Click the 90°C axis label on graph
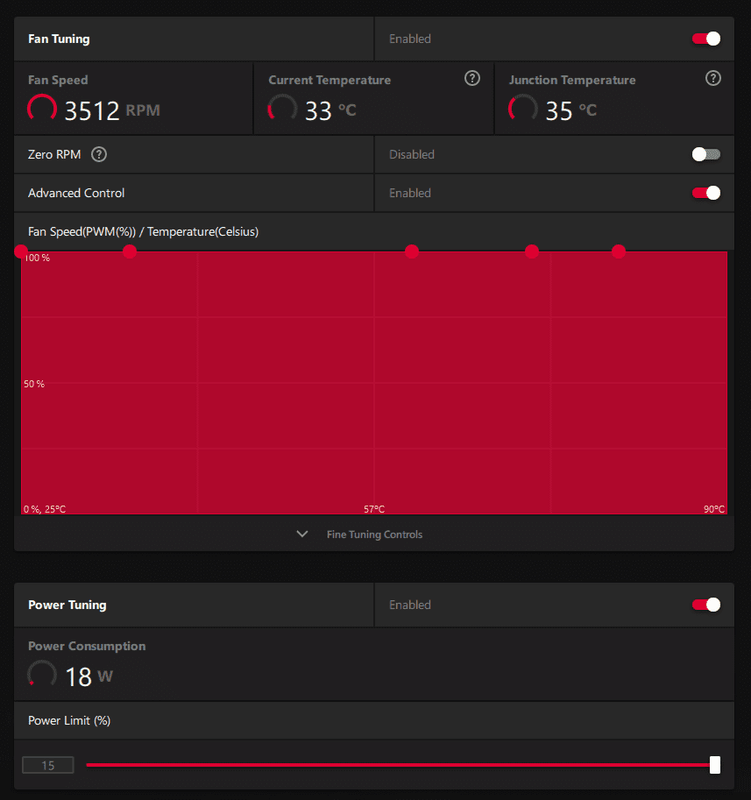Image resolution: width=751 pixels, height=800 pixels. 714,509
